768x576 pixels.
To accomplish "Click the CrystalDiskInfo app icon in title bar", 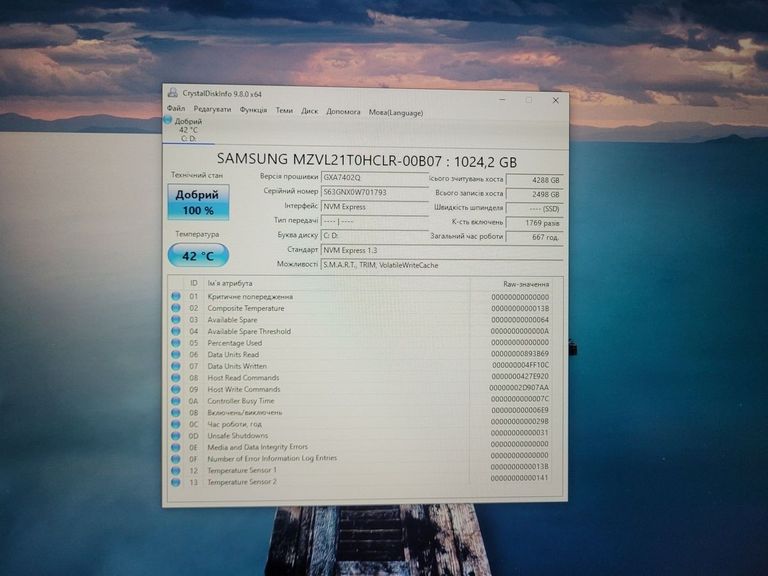I will [x=172, y=93].
